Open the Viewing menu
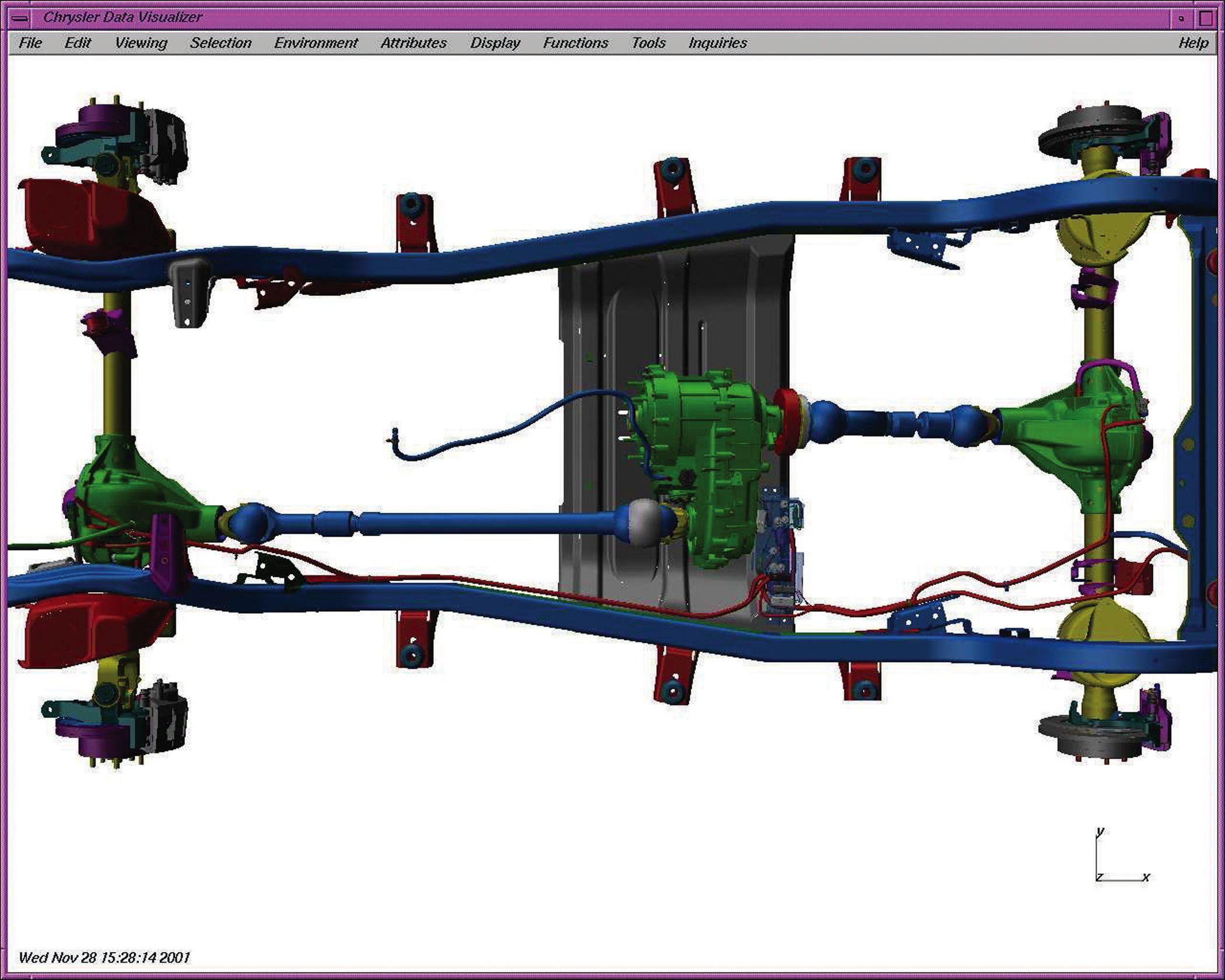The width and height of the screenshot is (1225, 980). [141, 43]
